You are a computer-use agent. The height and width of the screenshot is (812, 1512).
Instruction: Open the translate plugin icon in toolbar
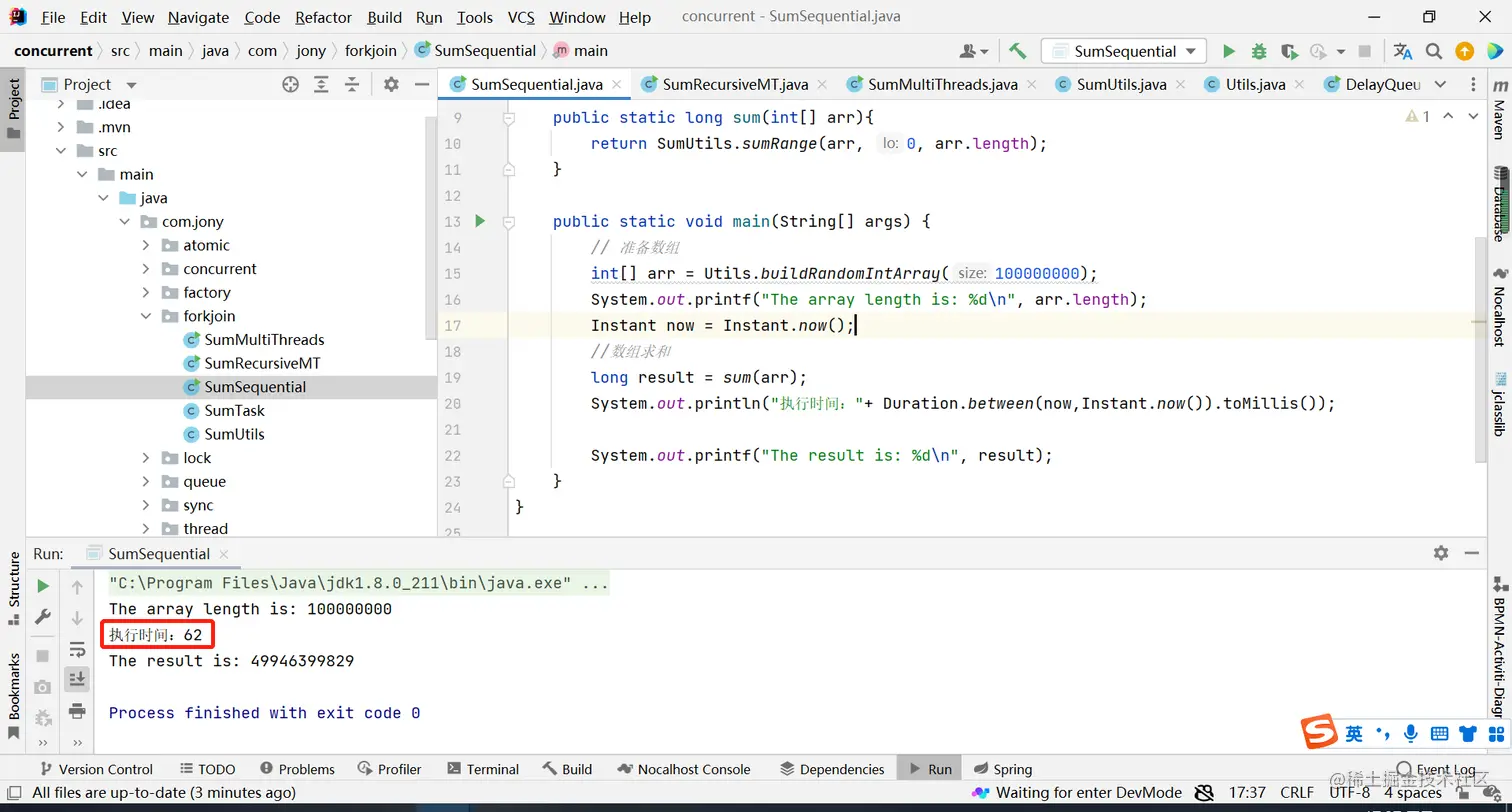(1403, 51)
